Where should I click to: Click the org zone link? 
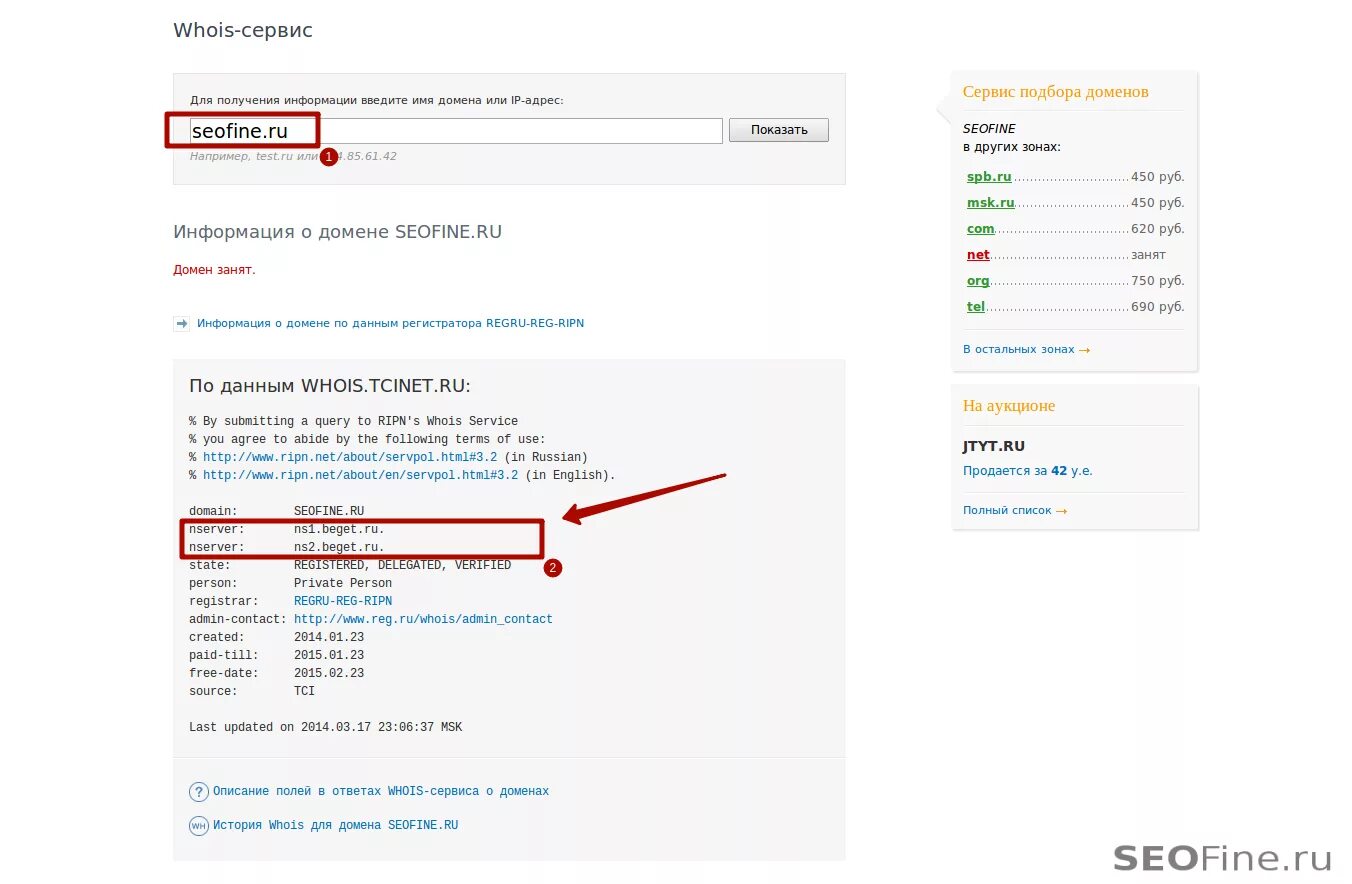tap(977, 280)
